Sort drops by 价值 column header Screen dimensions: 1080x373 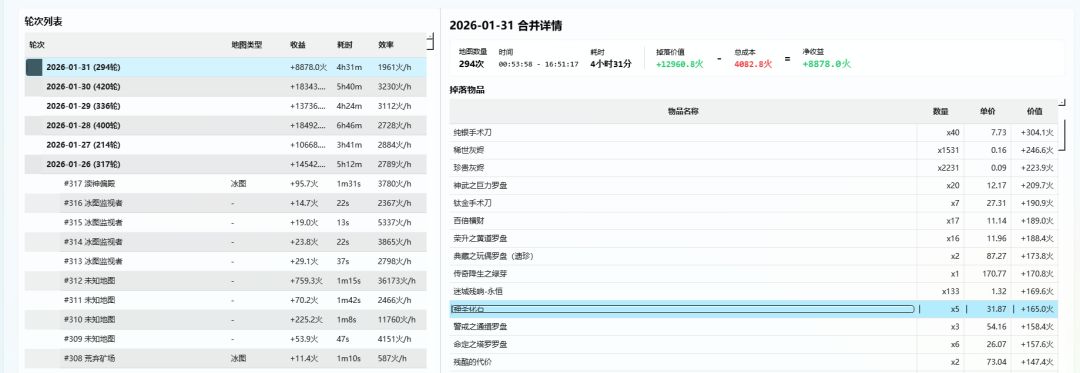click(x=1034, y=111)
